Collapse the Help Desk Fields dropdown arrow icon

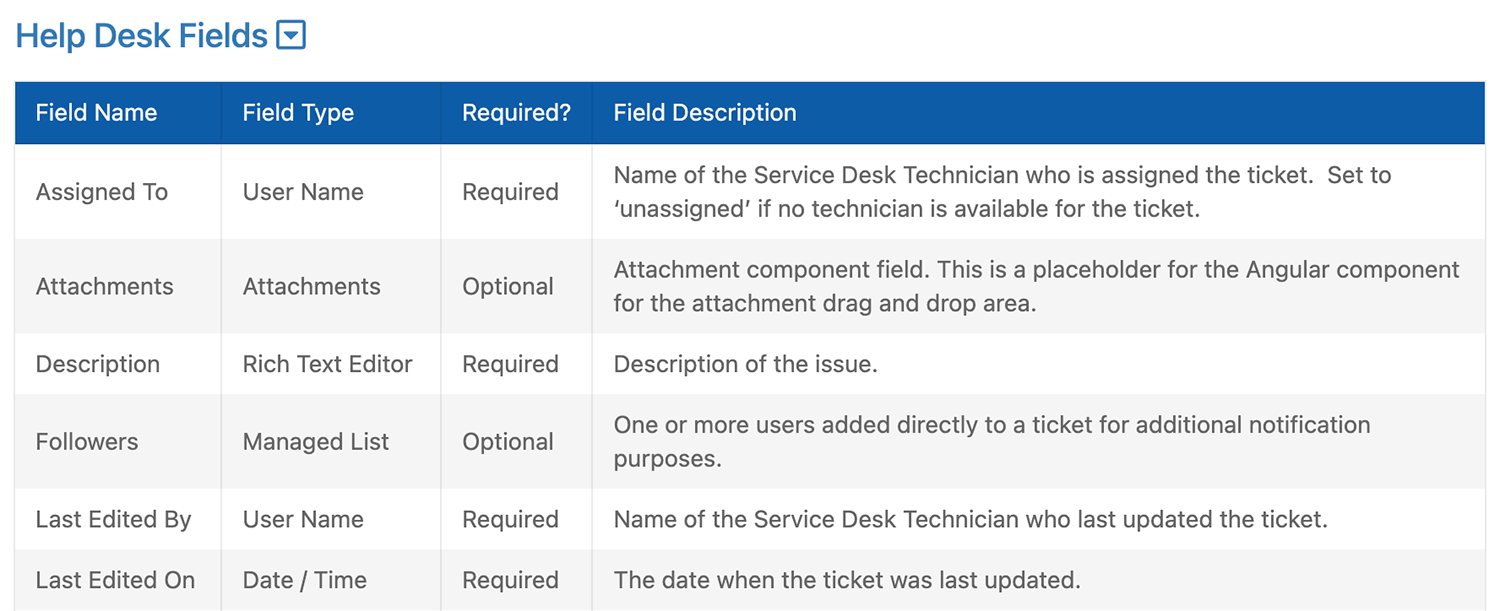(x=291, y=36)
